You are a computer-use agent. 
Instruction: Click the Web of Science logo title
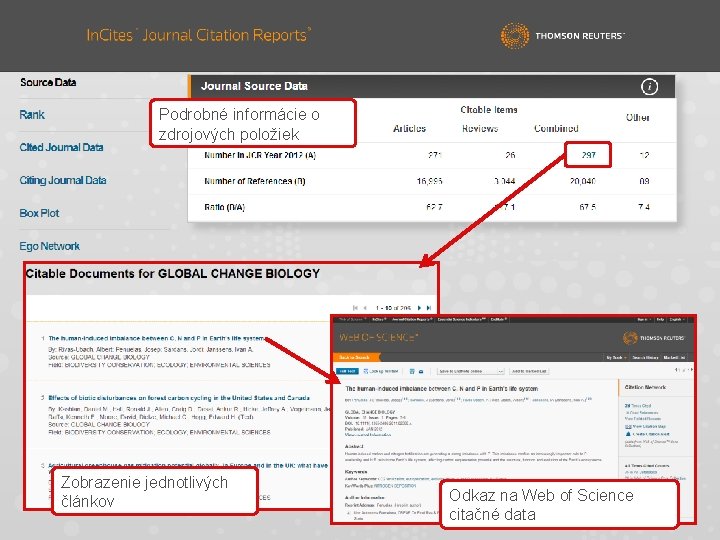pyautogui.click(x=378, y=338)
